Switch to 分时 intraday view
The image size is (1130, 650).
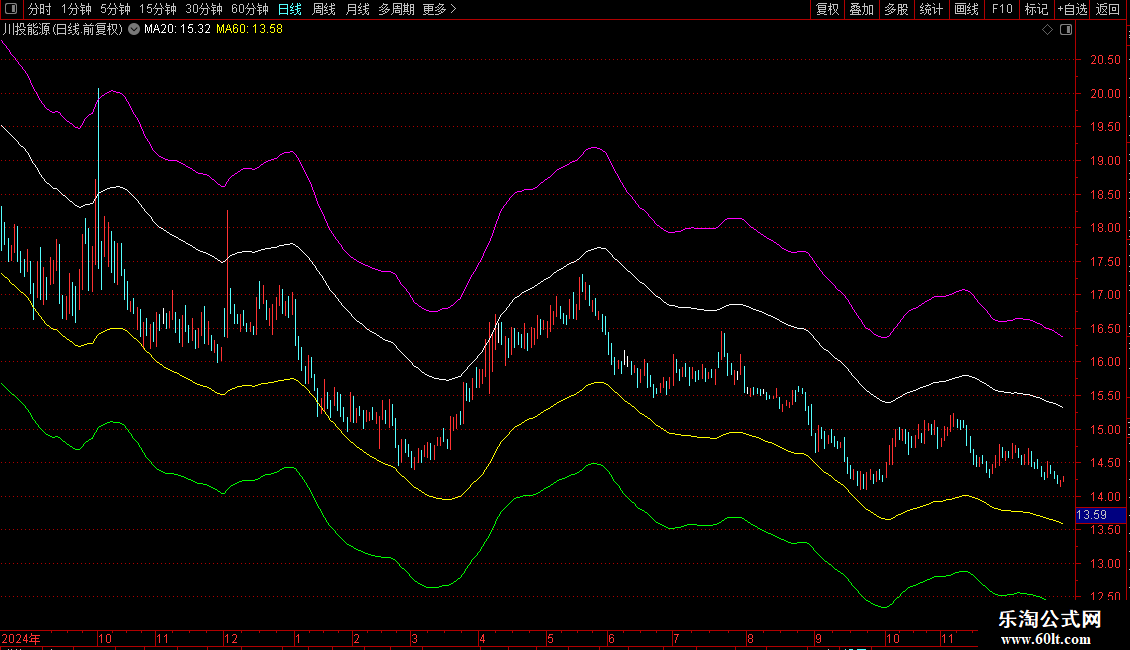[x=39, y=9]
